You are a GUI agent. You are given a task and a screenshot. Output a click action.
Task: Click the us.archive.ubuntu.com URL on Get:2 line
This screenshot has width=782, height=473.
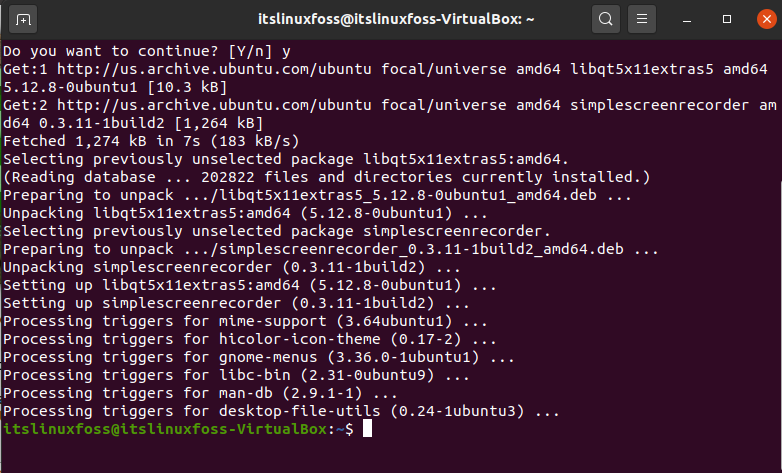(214, 105)
